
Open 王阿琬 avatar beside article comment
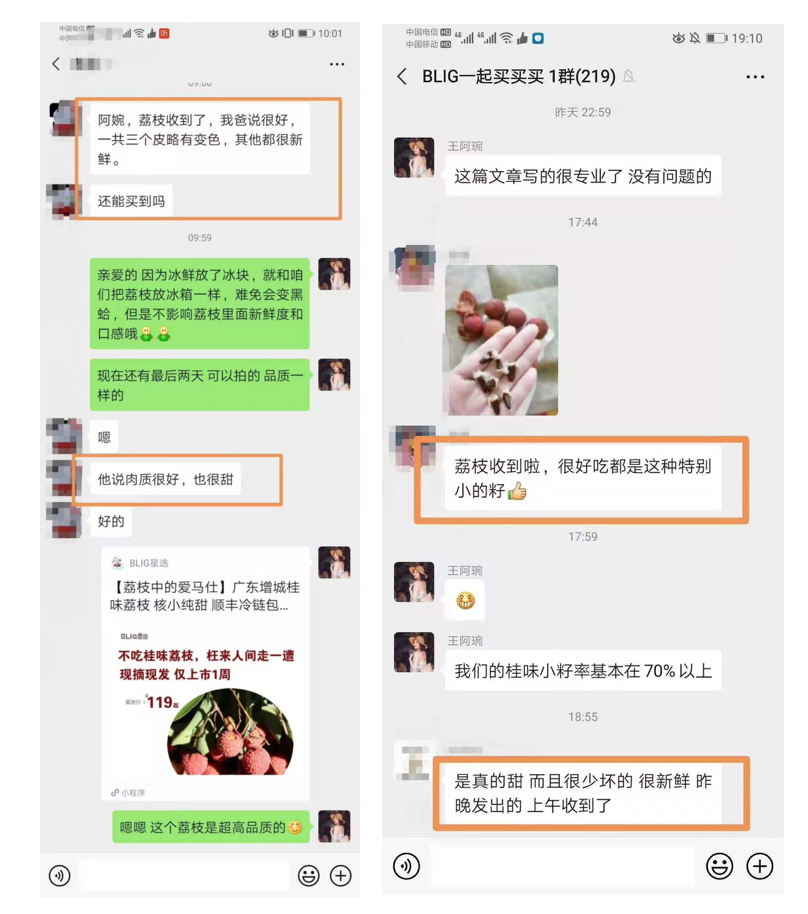tap(414, 157)
